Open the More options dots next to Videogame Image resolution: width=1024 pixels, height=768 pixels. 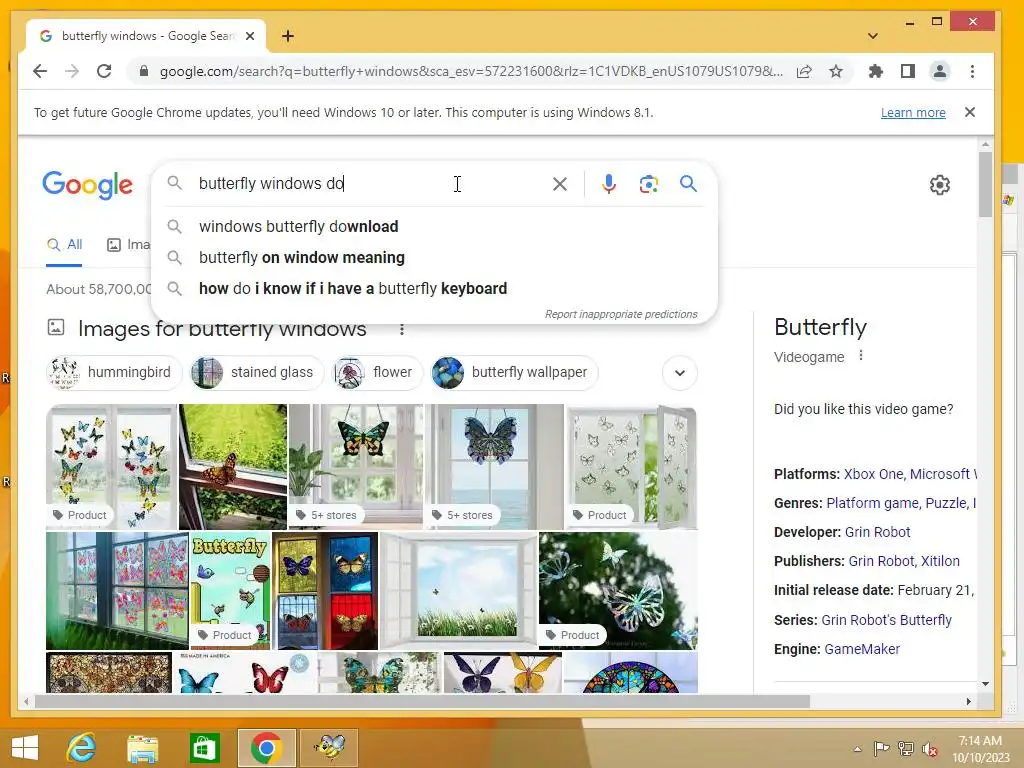point(861,355)
